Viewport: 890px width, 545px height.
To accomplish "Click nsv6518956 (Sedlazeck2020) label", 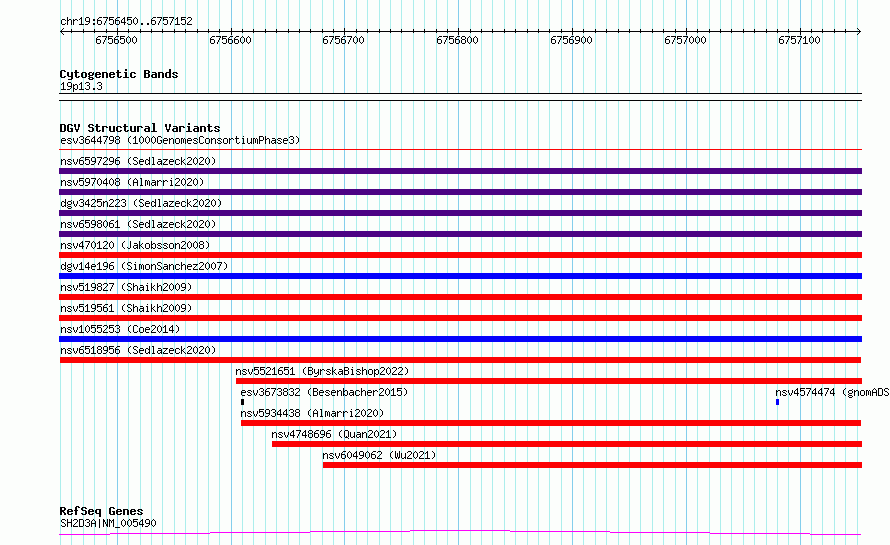I will coord(138,350).
